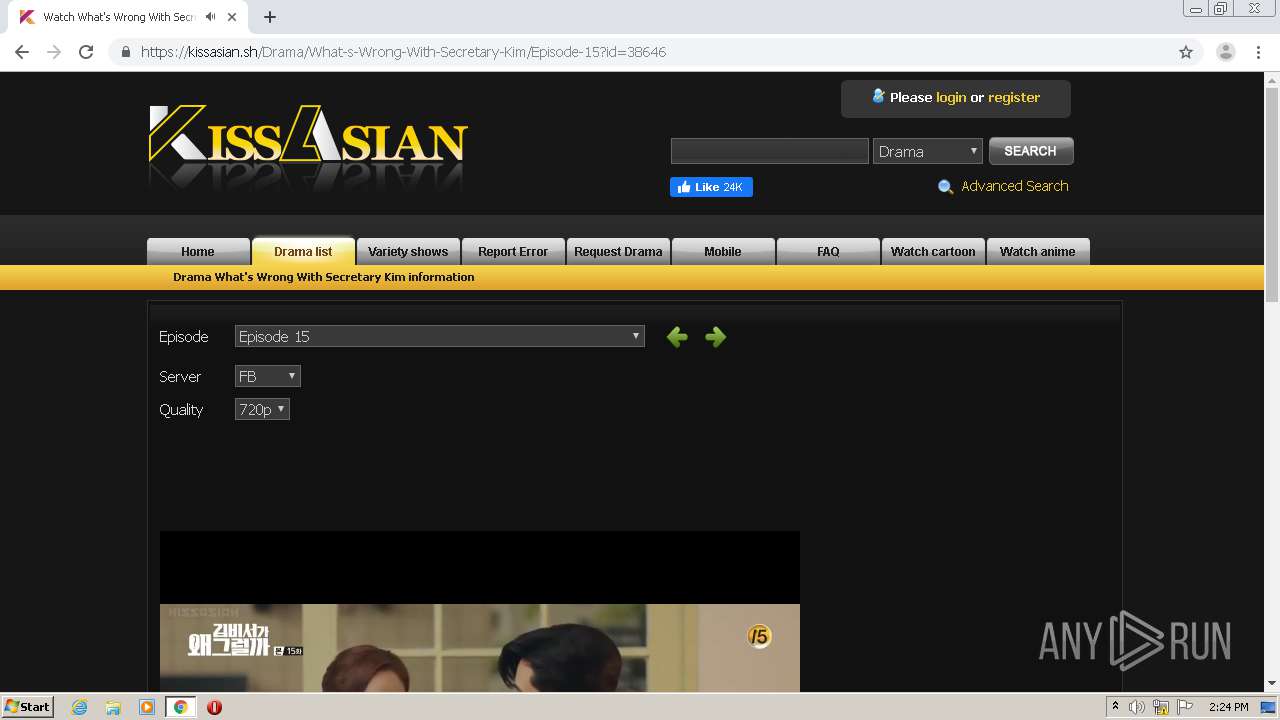The image size is (1280, 720).
Task: Reload the current page
Action: 86,52
